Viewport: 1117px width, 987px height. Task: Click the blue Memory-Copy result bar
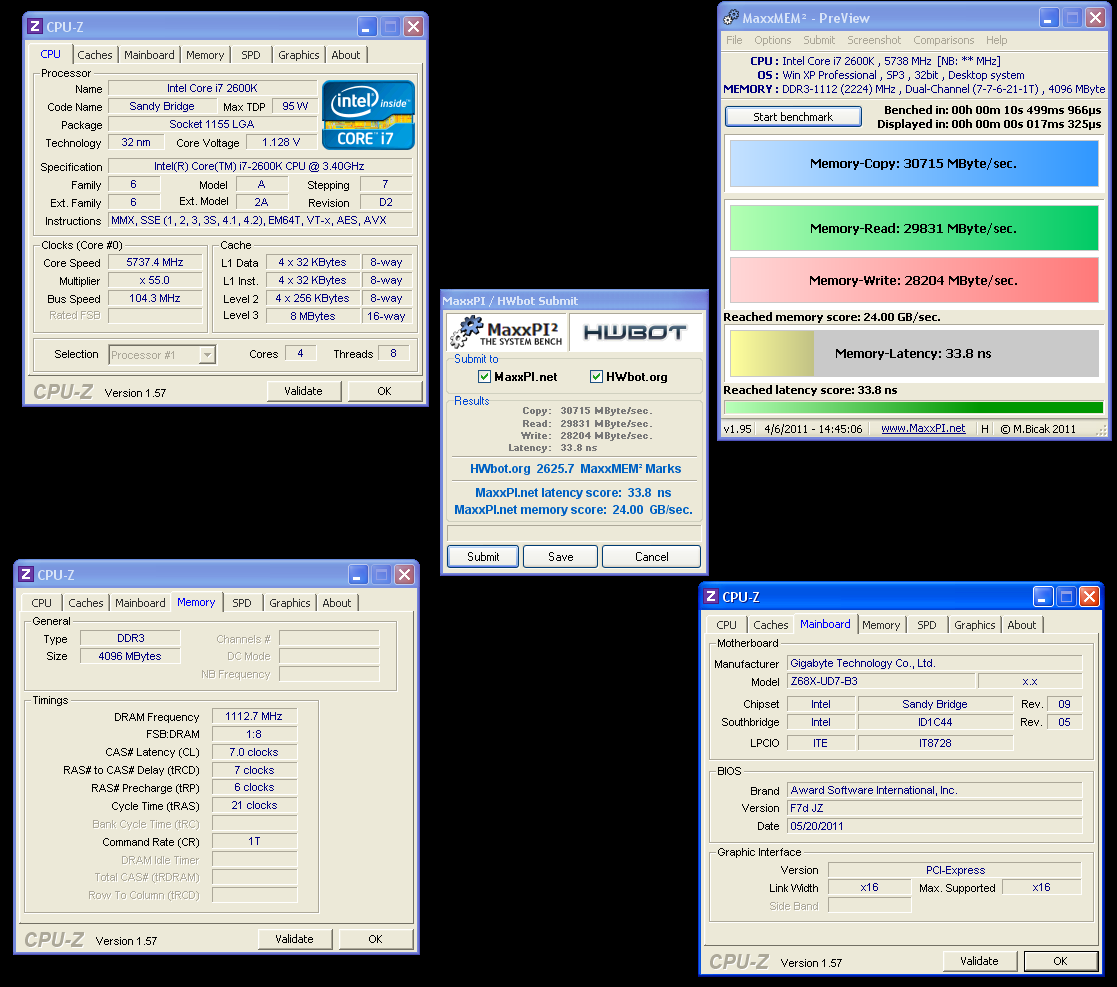(914, 163)
